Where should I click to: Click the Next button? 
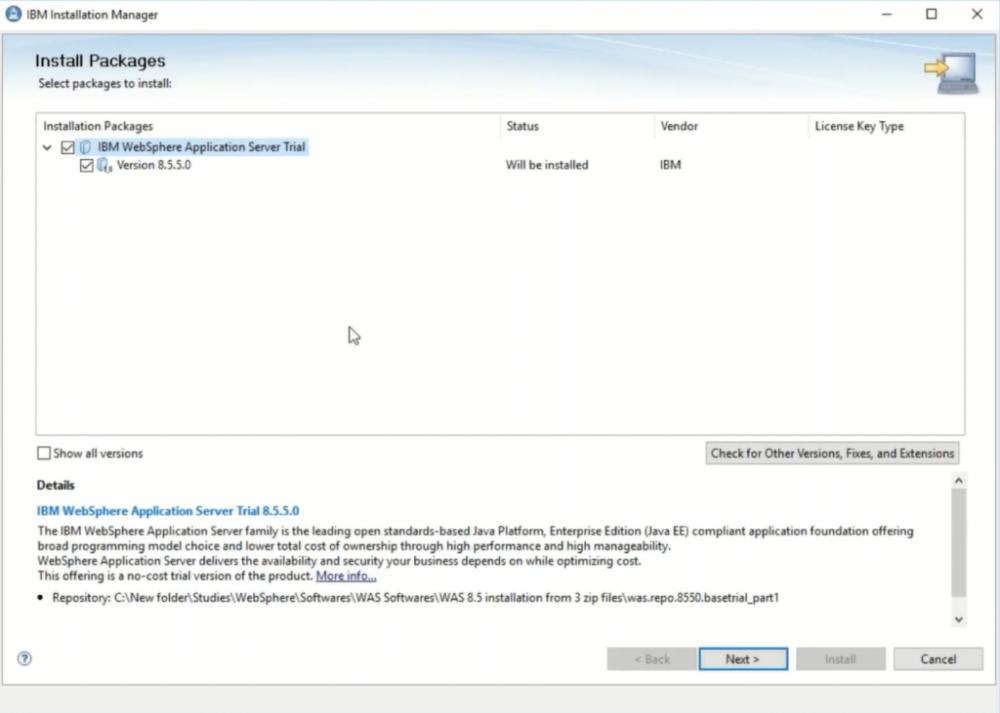coord(743,659)
